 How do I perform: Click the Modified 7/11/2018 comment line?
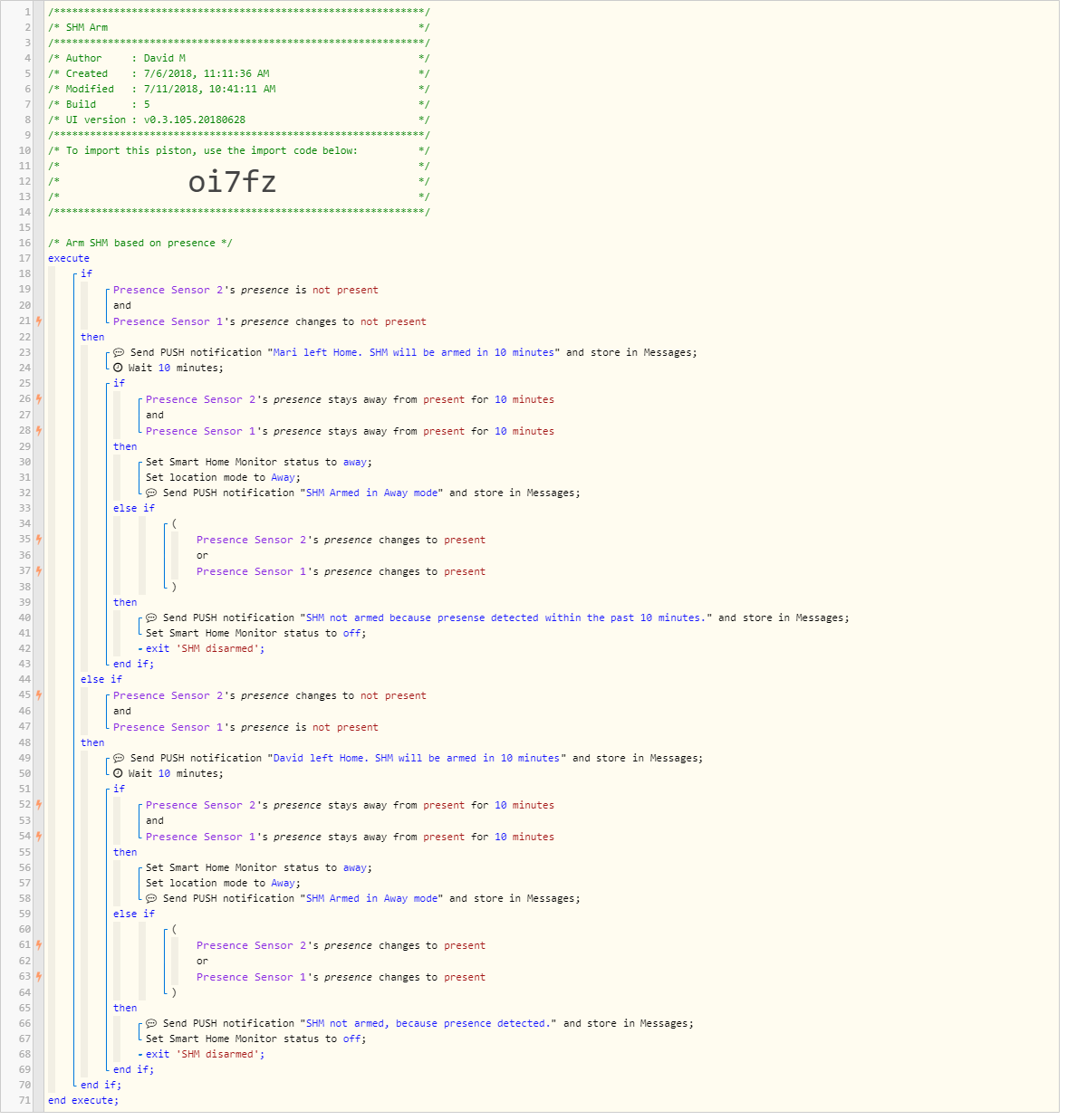(x=239, y=89)
